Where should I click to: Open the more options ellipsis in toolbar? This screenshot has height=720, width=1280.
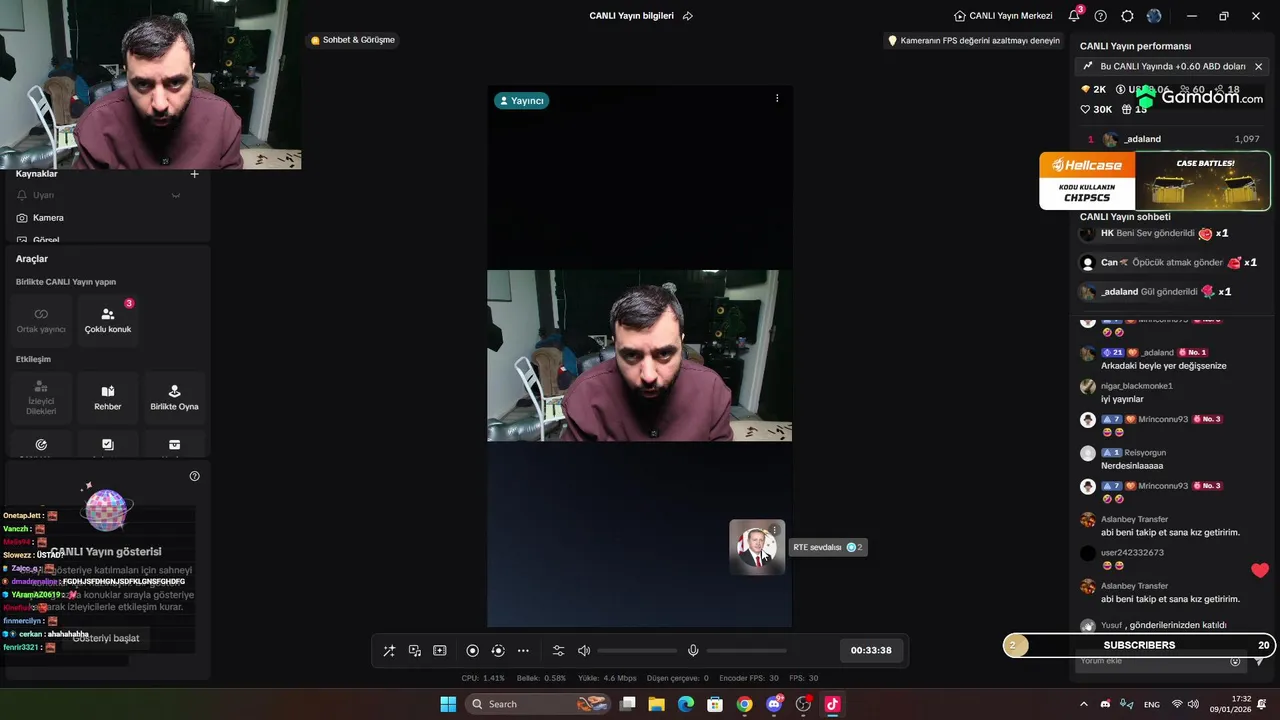point(522,650)
